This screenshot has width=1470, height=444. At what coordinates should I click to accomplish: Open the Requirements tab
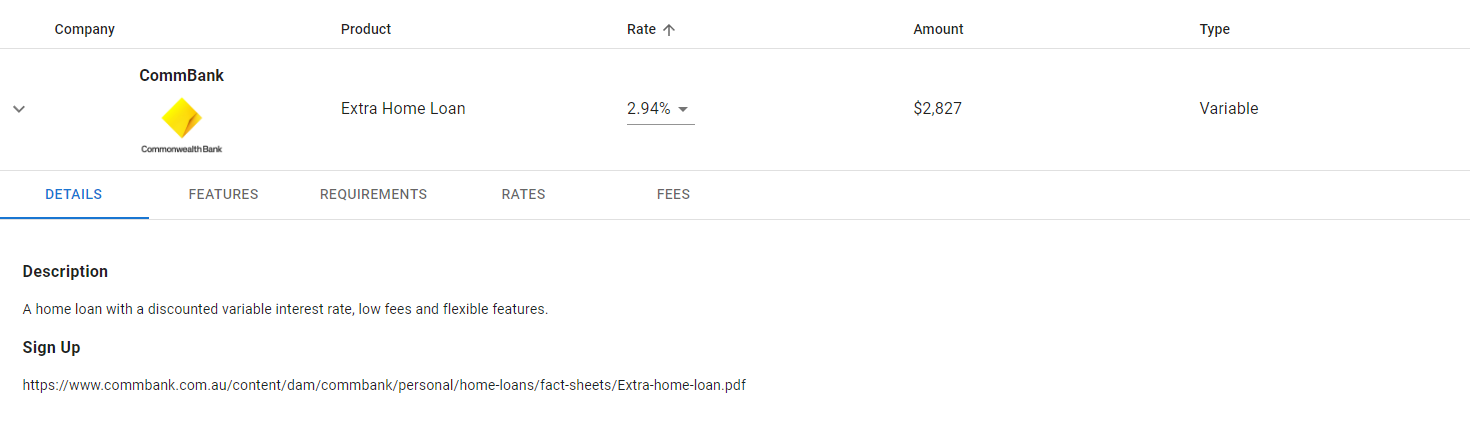click(x=373, y=194)
